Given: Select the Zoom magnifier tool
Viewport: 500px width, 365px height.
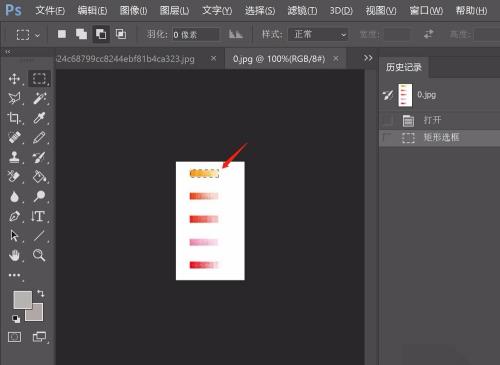Looking at the screenshot, I should [x=39, y=255].
